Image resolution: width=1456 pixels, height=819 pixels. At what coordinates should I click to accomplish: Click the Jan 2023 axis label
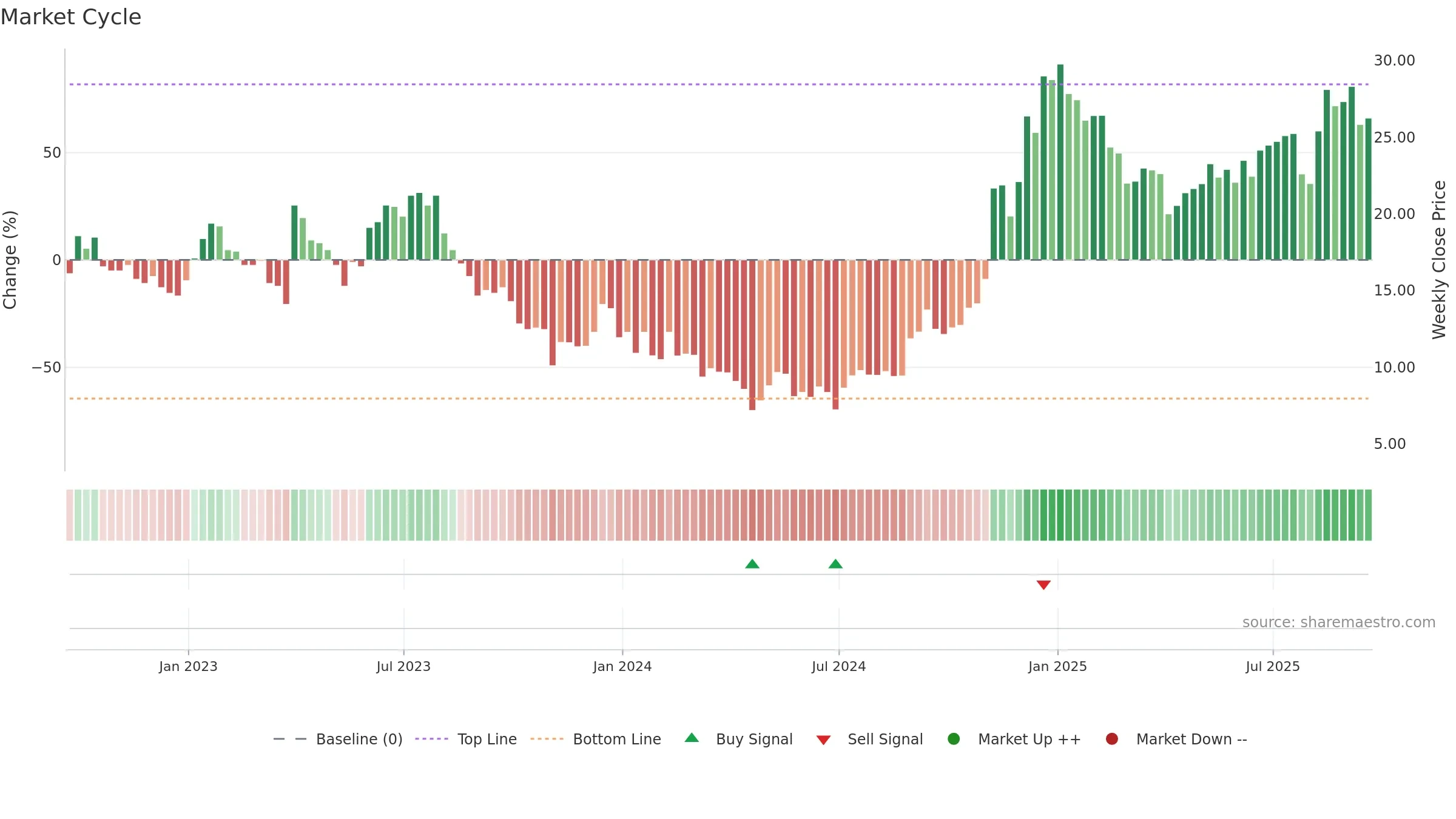[188, 666]
